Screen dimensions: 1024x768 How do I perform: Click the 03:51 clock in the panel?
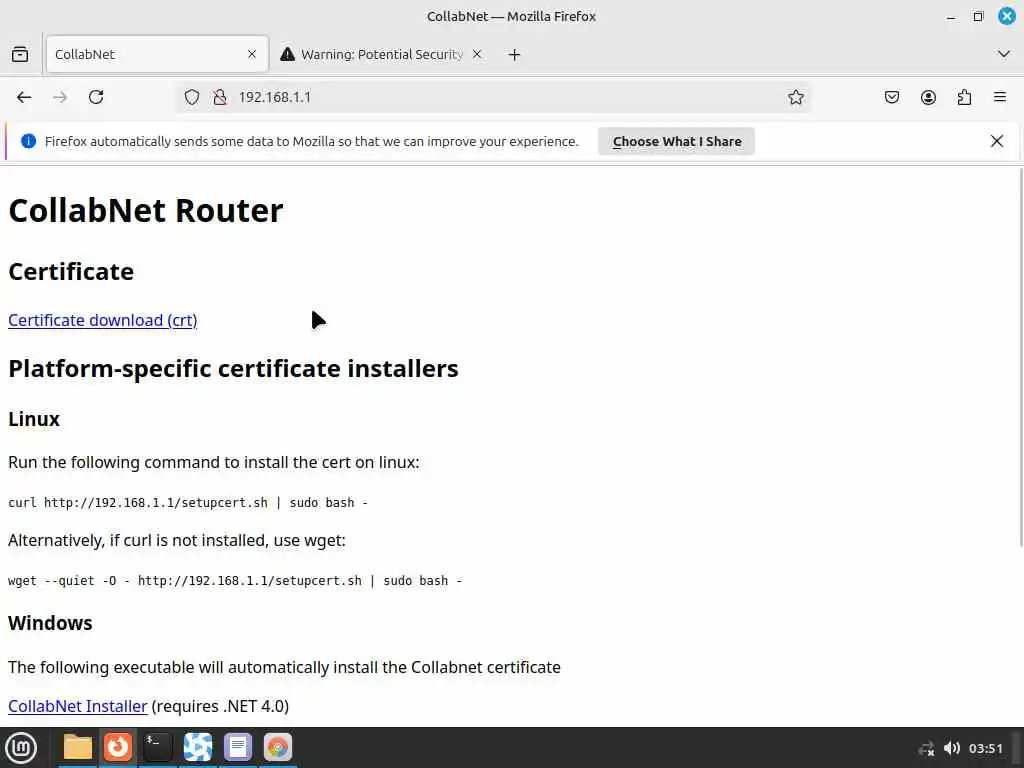click(x=985, y=749)
